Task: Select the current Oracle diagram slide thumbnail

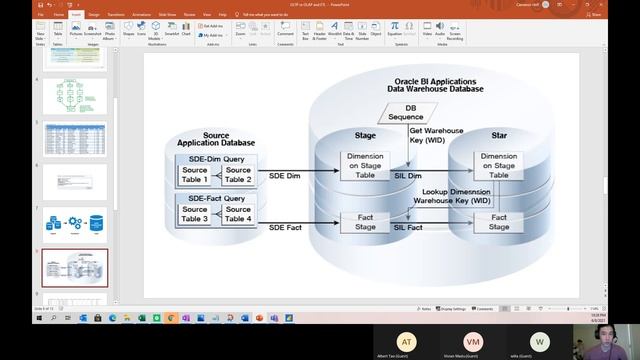Action: tap(75, 268)
